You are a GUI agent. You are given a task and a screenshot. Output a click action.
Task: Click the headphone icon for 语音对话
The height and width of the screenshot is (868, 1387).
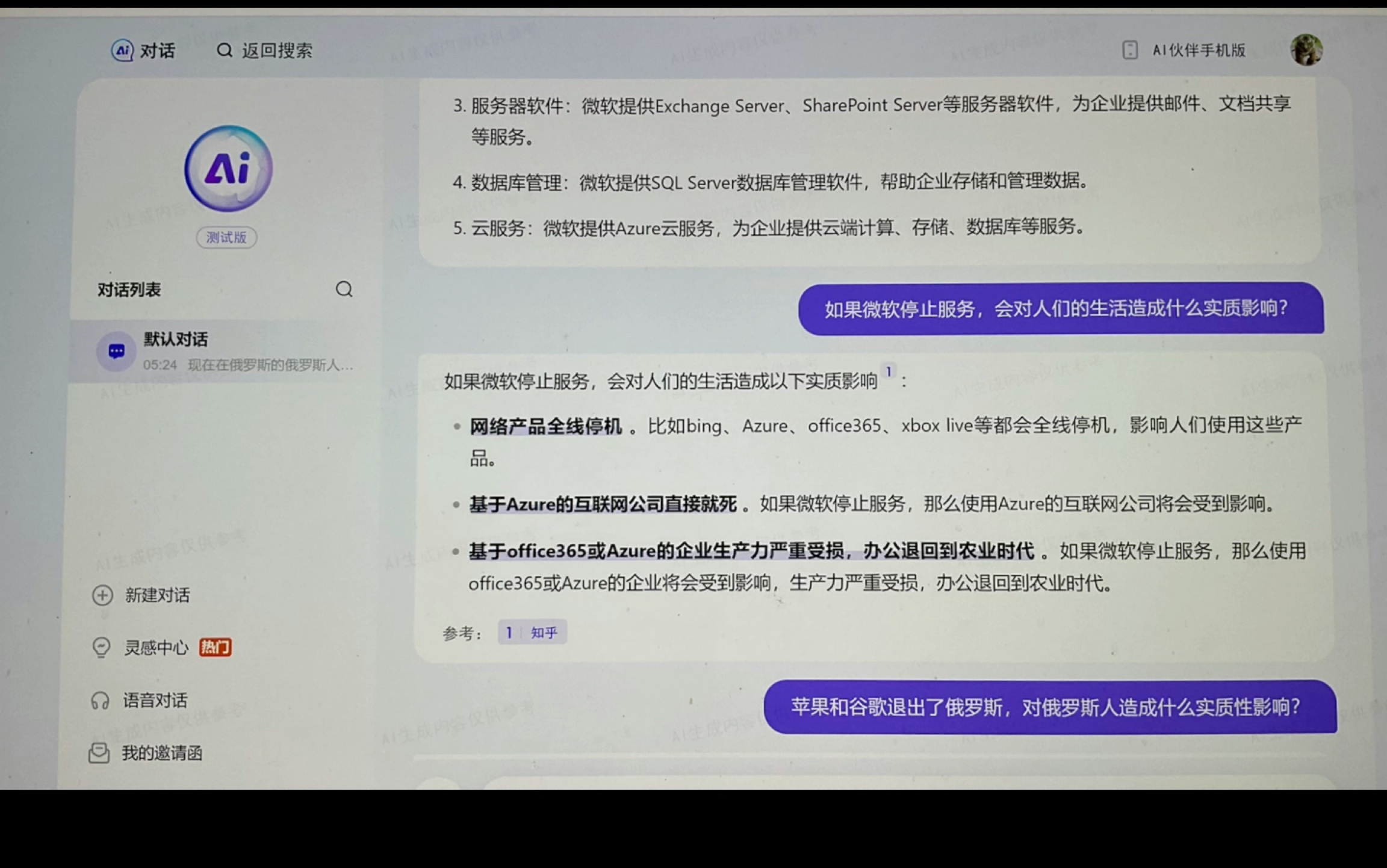pyautogui.click(x=100, y=701)
